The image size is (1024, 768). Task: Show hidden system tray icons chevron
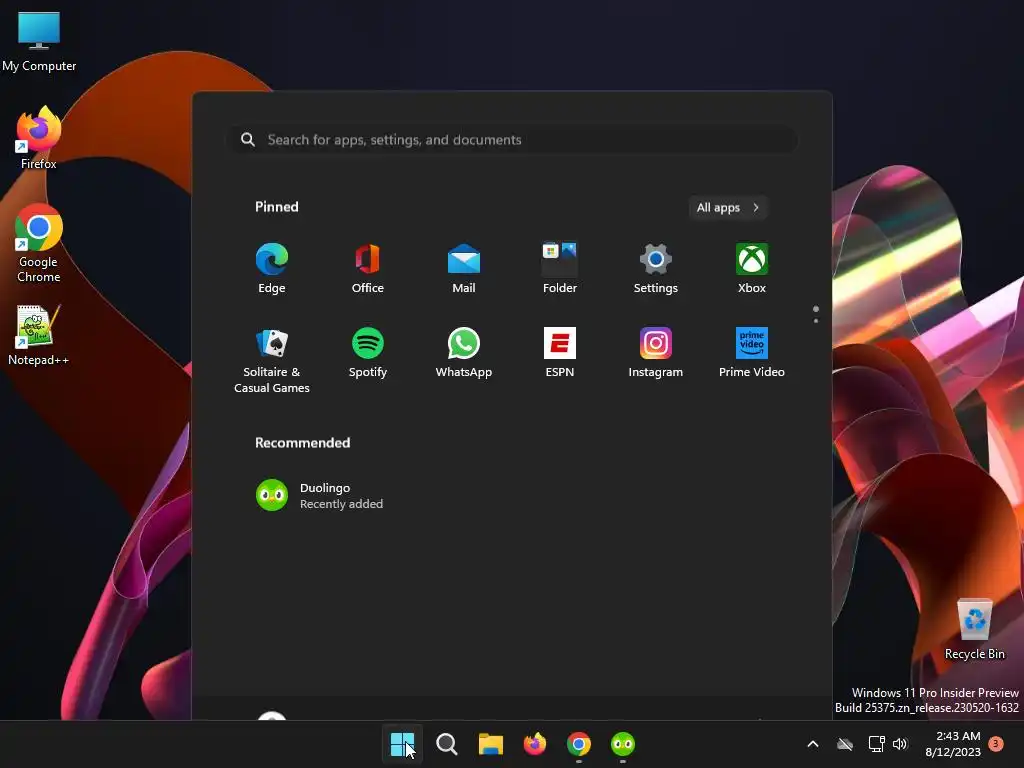click(x=813, y=744)
